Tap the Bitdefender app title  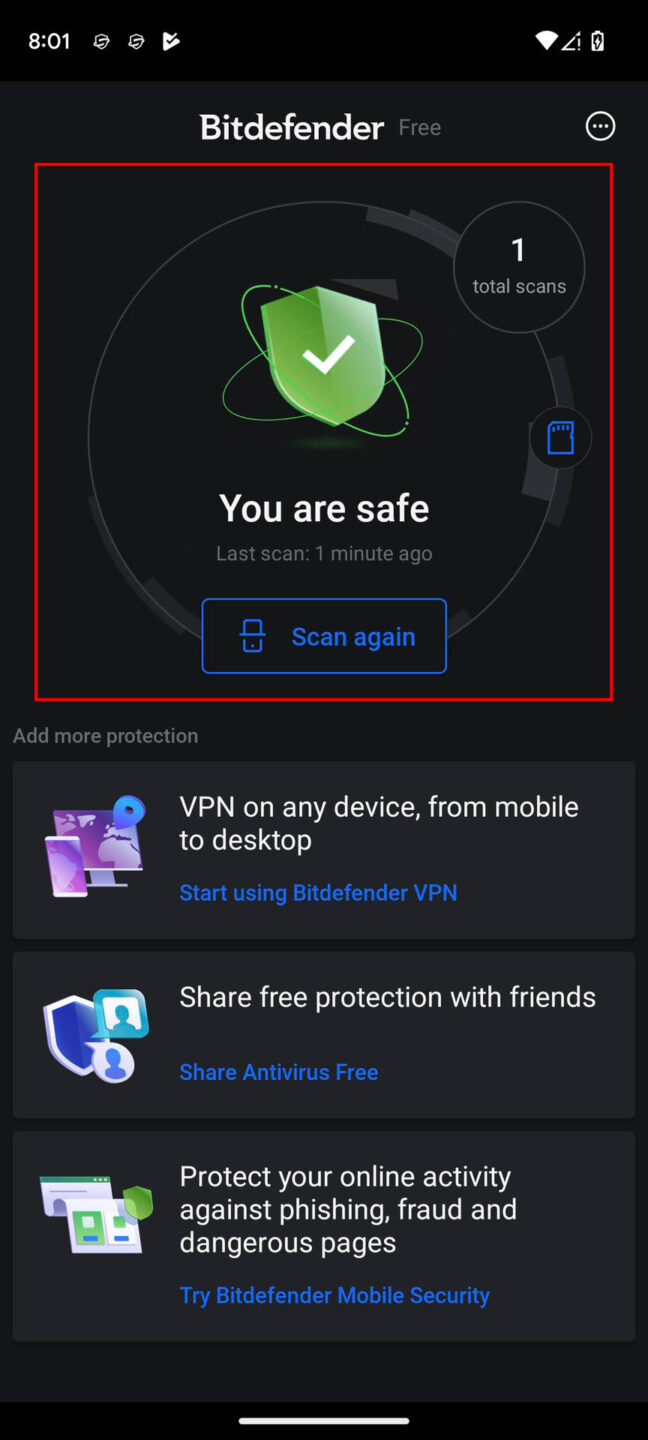291,127
